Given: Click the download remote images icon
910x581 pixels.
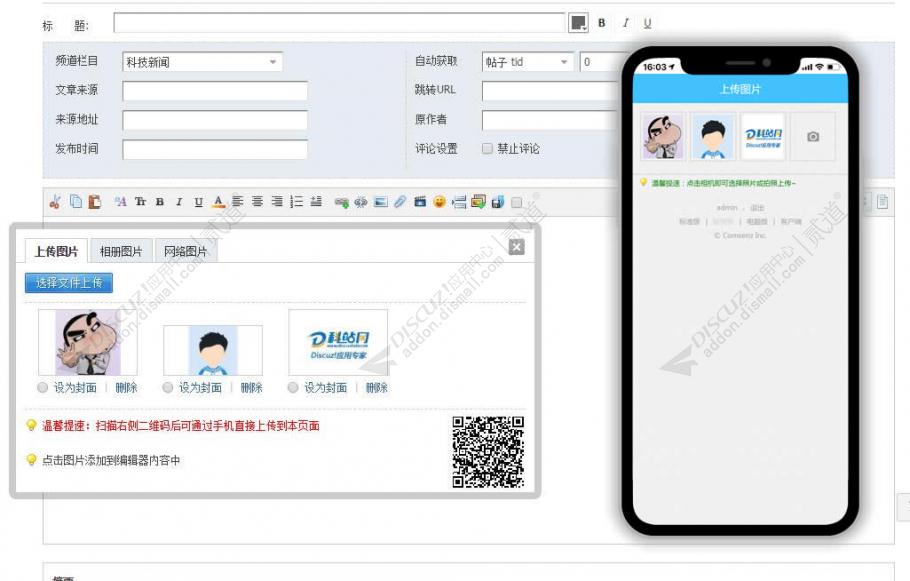Looking at the screenshot, I should click(478, 202).
